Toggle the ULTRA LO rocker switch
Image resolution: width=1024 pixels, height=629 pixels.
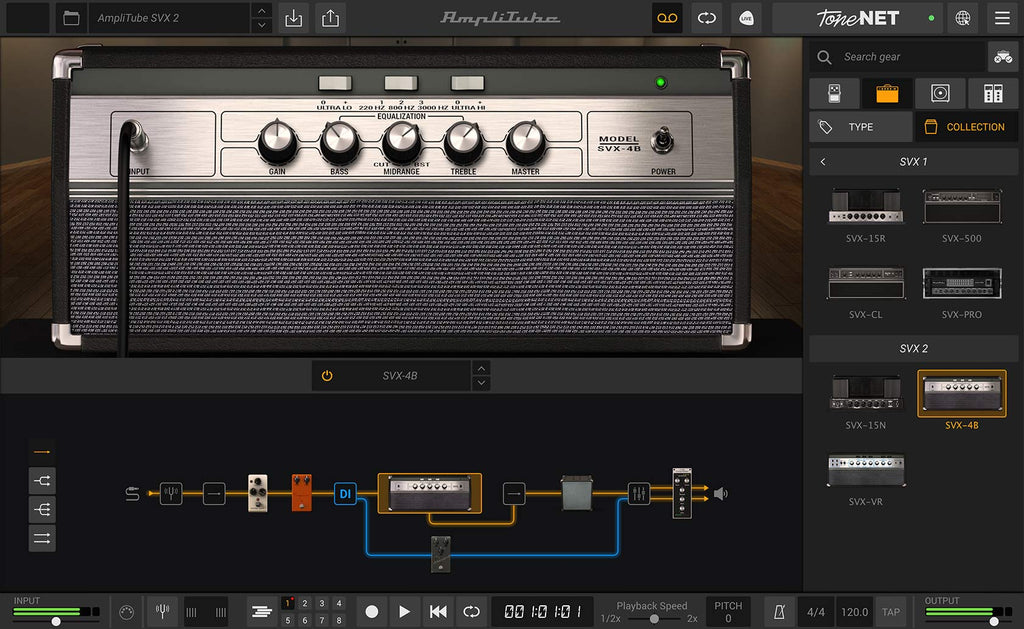pos(335,83)
